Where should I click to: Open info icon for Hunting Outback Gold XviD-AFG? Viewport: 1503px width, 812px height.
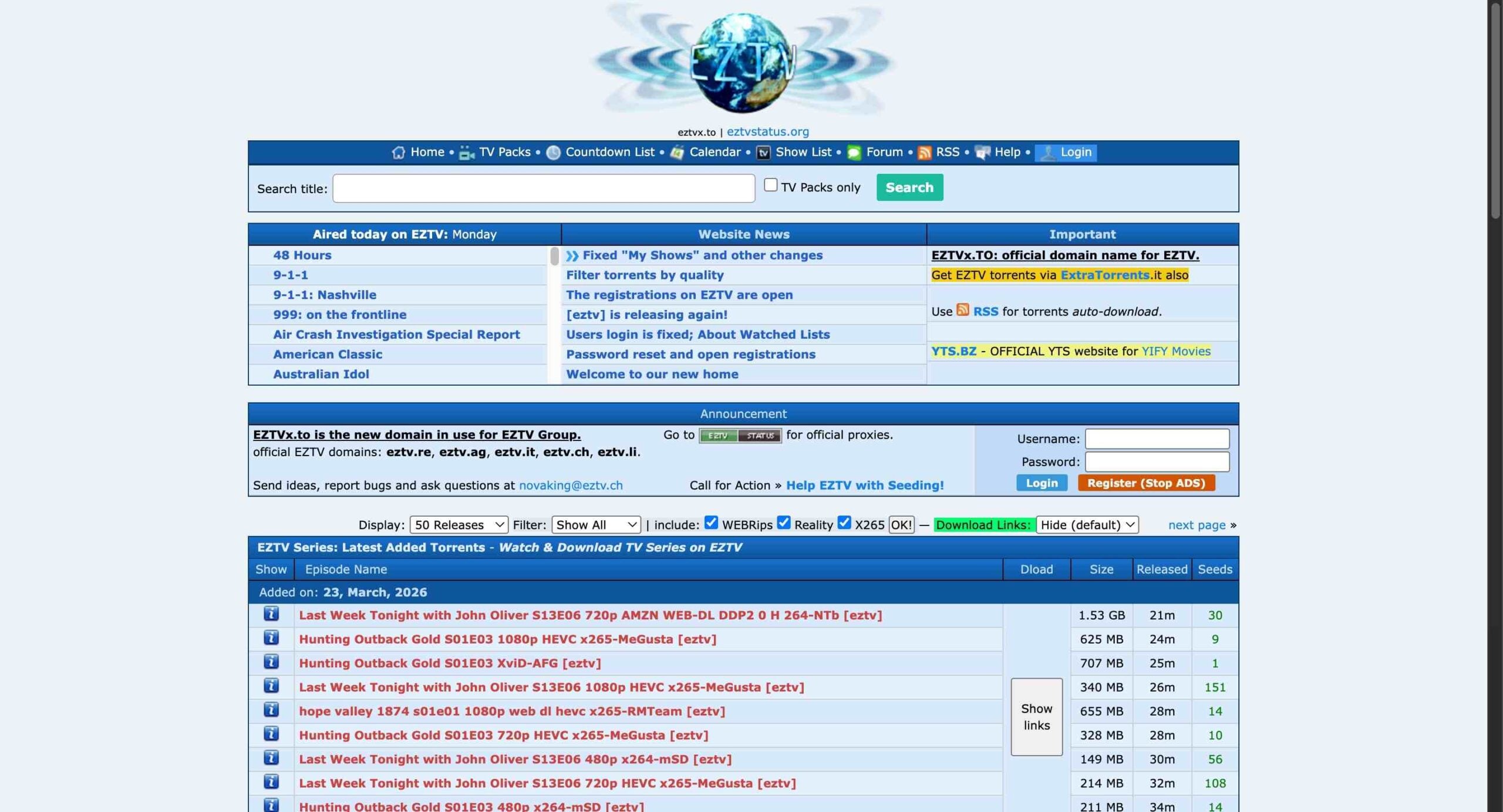click(271, 662)
